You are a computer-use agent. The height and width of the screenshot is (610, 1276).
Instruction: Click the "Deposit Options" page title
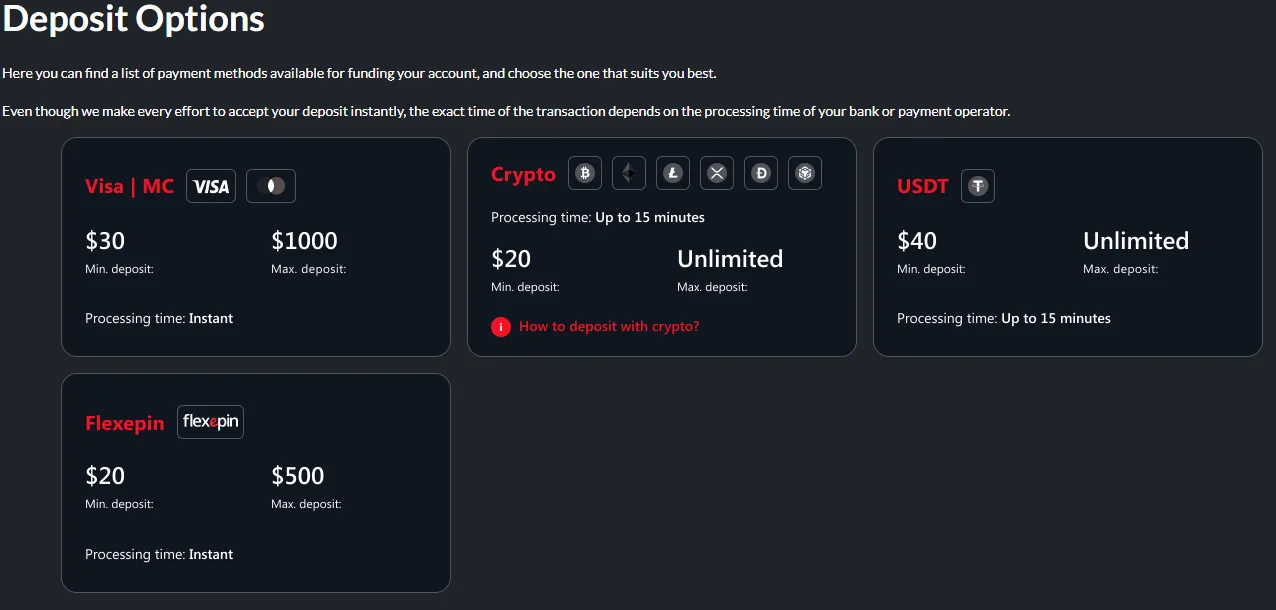[x=134, y=18]
